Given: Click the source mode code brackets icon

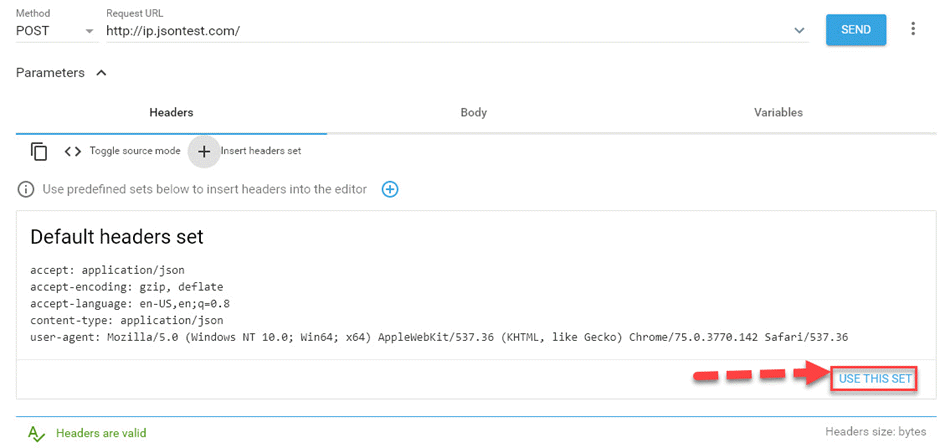Looking at the screenshot, I should coord(72,152).
